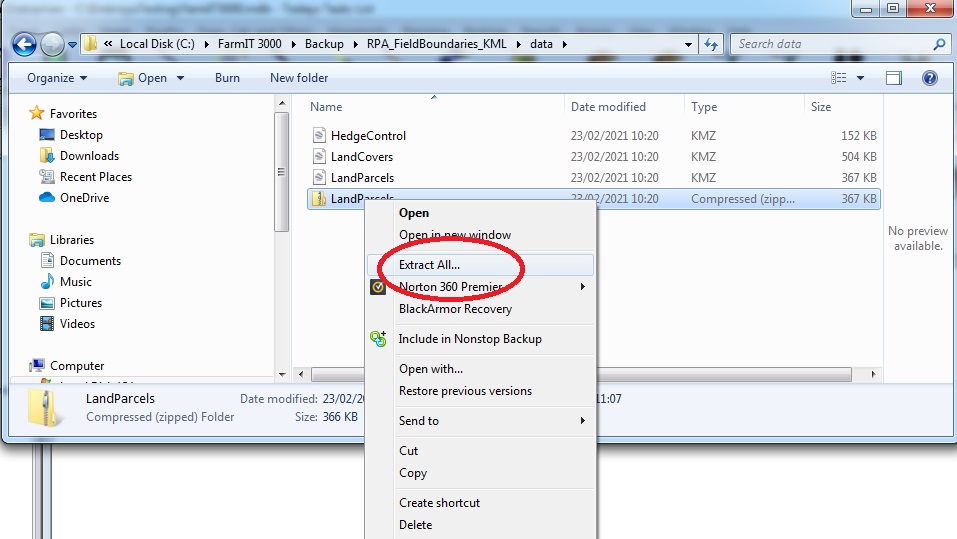Click the file list scroll-right arrow
This screenshot has height=539, width=957.
[x=873, y=374]
